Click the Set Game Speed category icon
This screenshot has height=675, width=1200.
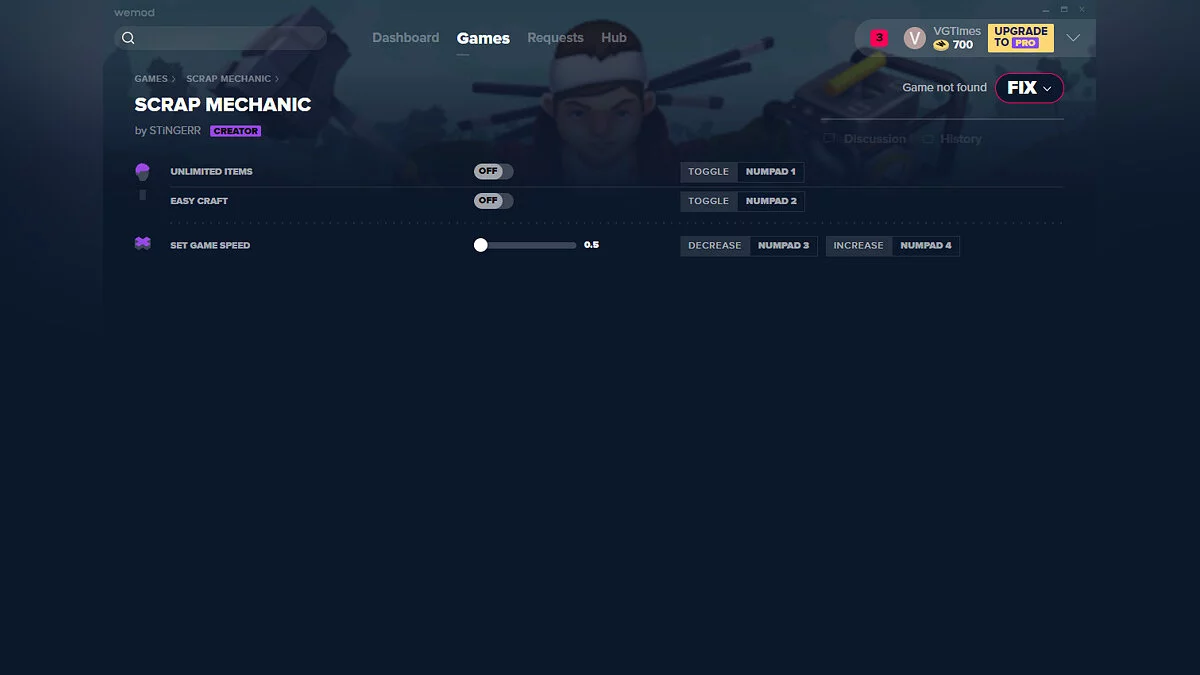142,244
